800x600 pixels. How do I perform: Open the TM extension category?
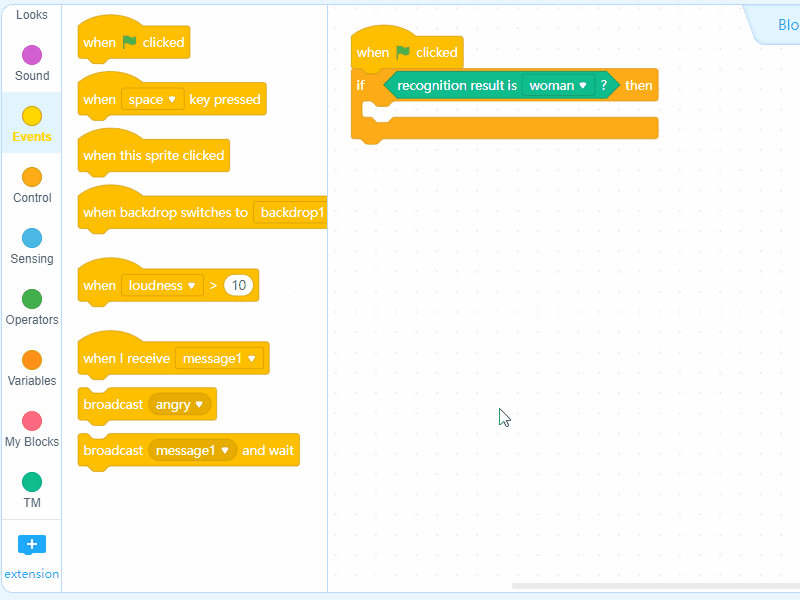tap(32, 491)
